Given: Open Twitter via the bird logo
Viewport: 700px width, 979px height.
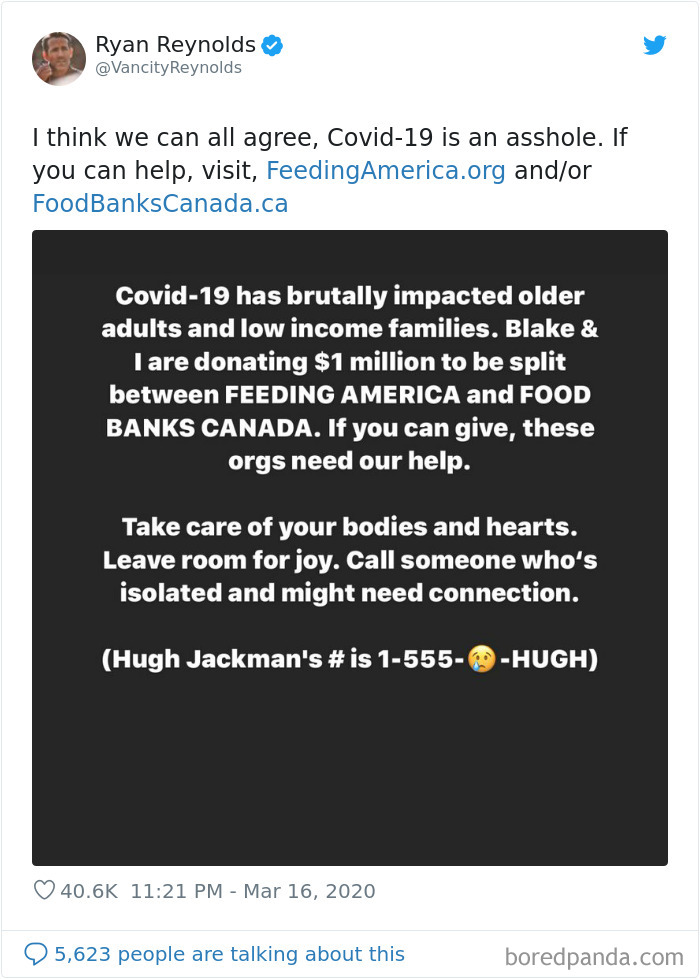Looking at the screenshot, I should [x=655, y=45].
